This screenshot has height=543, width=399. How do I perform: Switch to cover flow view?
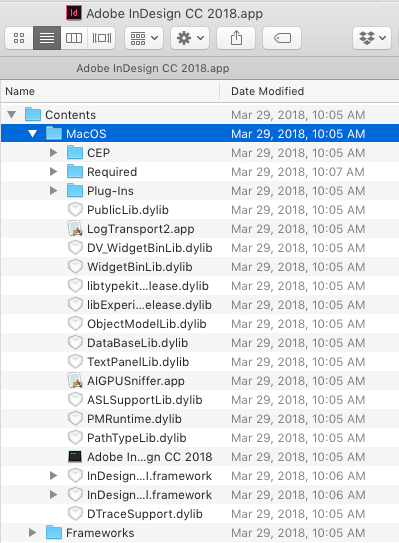101,38
